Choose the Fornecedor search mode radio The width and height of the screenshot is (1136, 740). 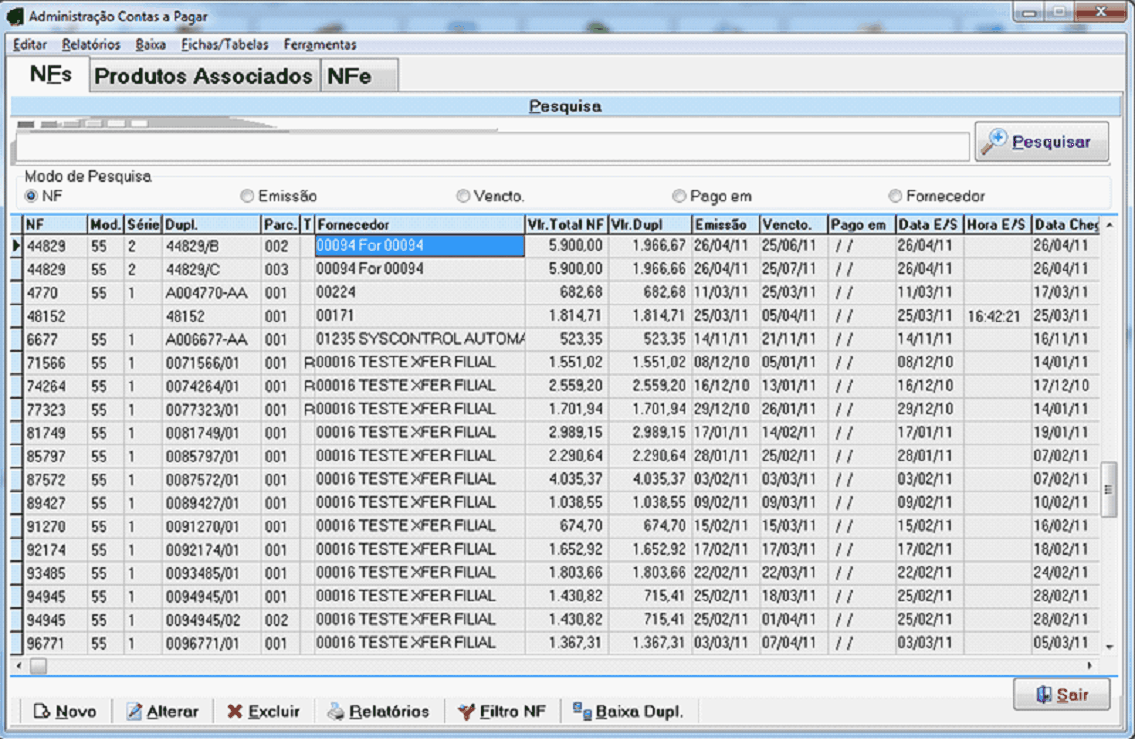[895, 197]
